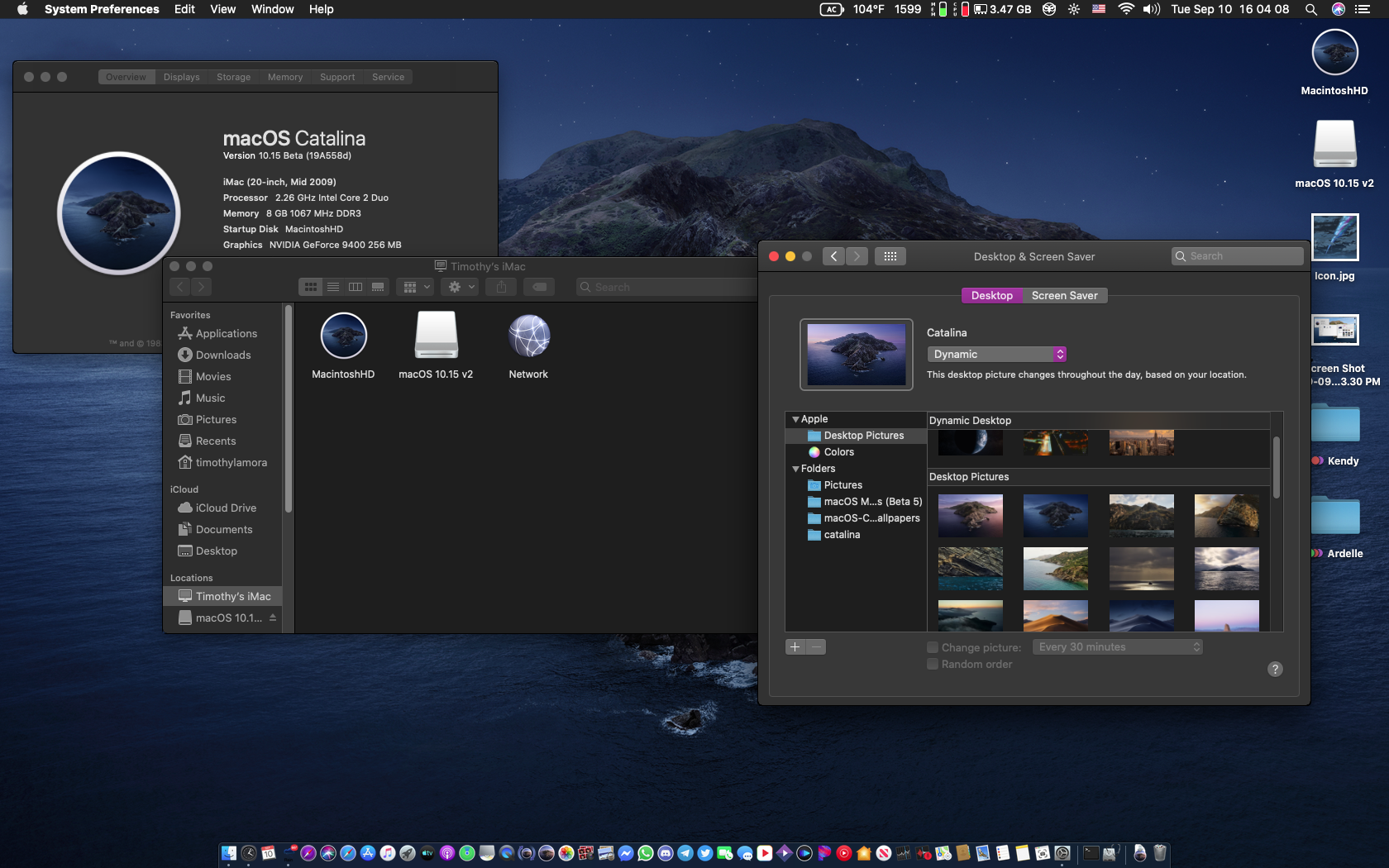Open timothylamora home folder in sidebar
The width and height of the screenshot is (1389, 868).
click(222, 462)
